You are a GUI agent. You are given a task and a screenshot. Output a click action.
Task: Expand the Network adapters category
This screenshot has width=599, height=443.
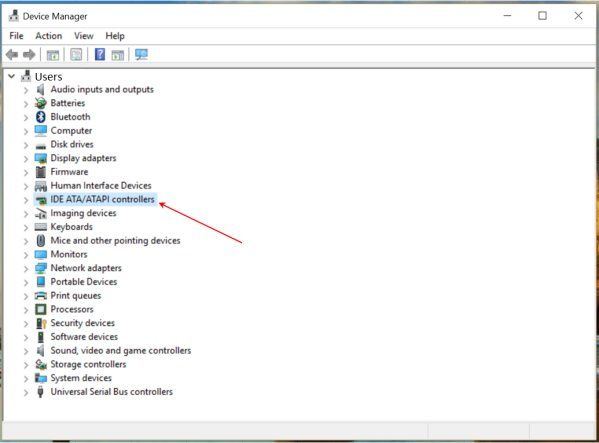pyautogui.click(x=26, y=268)
